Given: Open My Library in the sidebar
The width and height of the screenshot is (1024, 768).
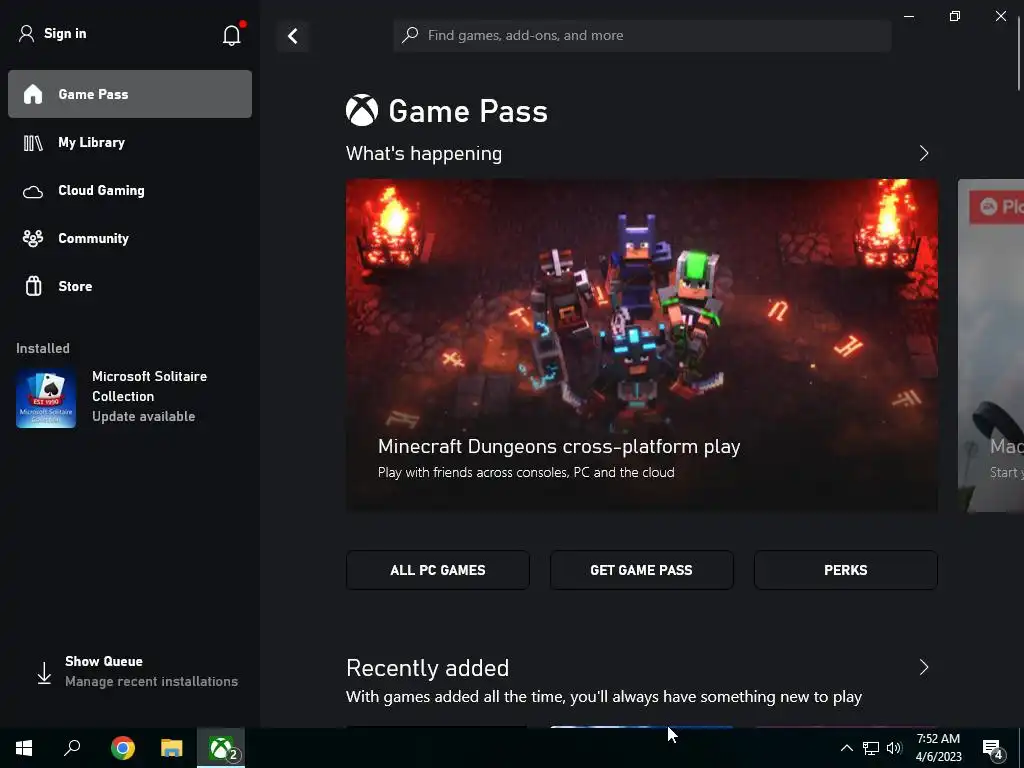Looking at the screenshot, I should coord(130,142).
